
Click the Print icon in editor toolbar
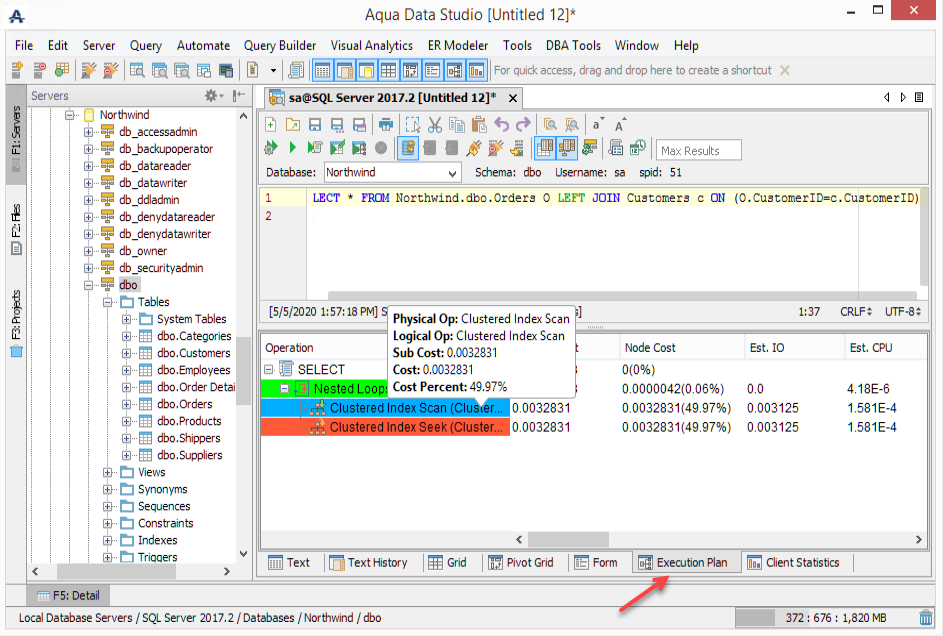(x=385, y=125)
